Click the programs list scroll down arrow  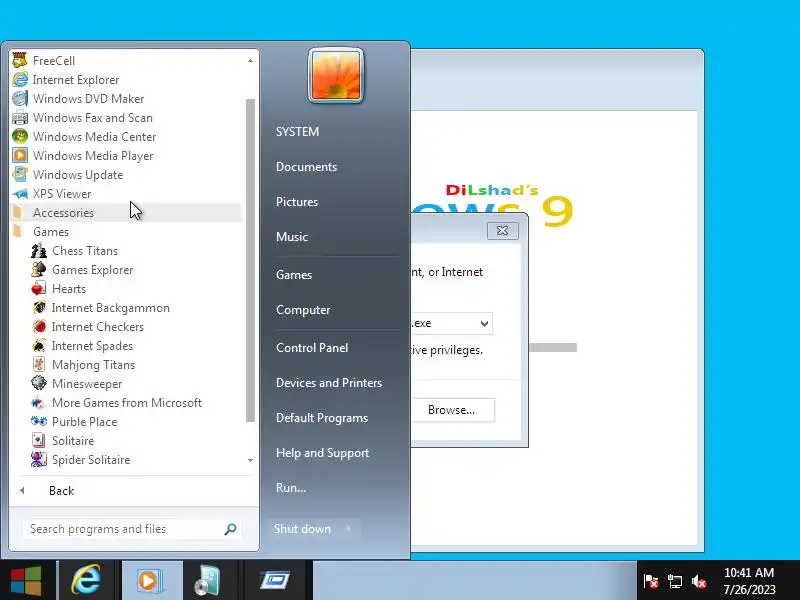point(250,460)
